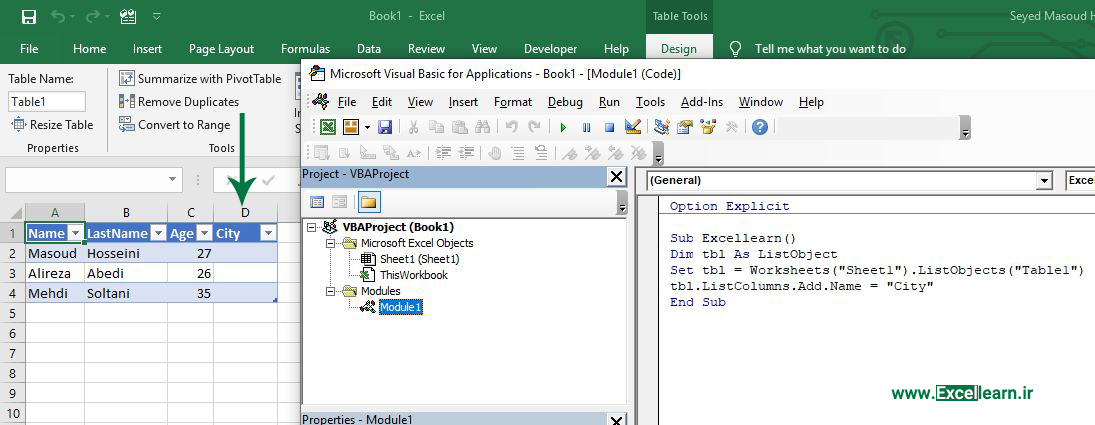Viewport: 1095px width, 425px height.
Task: Save Book1 from the VBA toolbar
Action: [x=385, y=127]
